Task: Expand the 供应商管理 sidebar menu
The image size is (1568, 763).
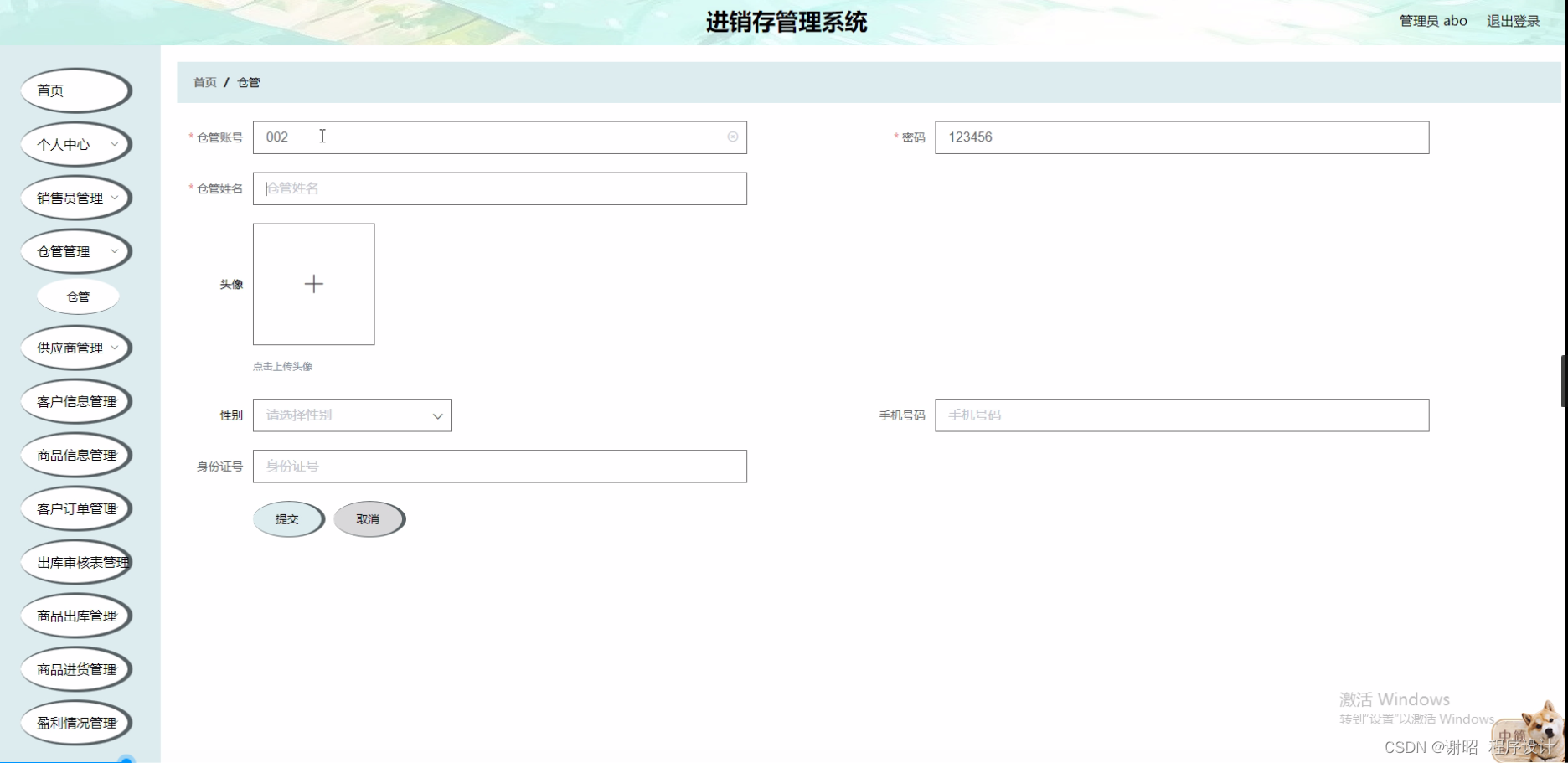Action: pos(76,348)
